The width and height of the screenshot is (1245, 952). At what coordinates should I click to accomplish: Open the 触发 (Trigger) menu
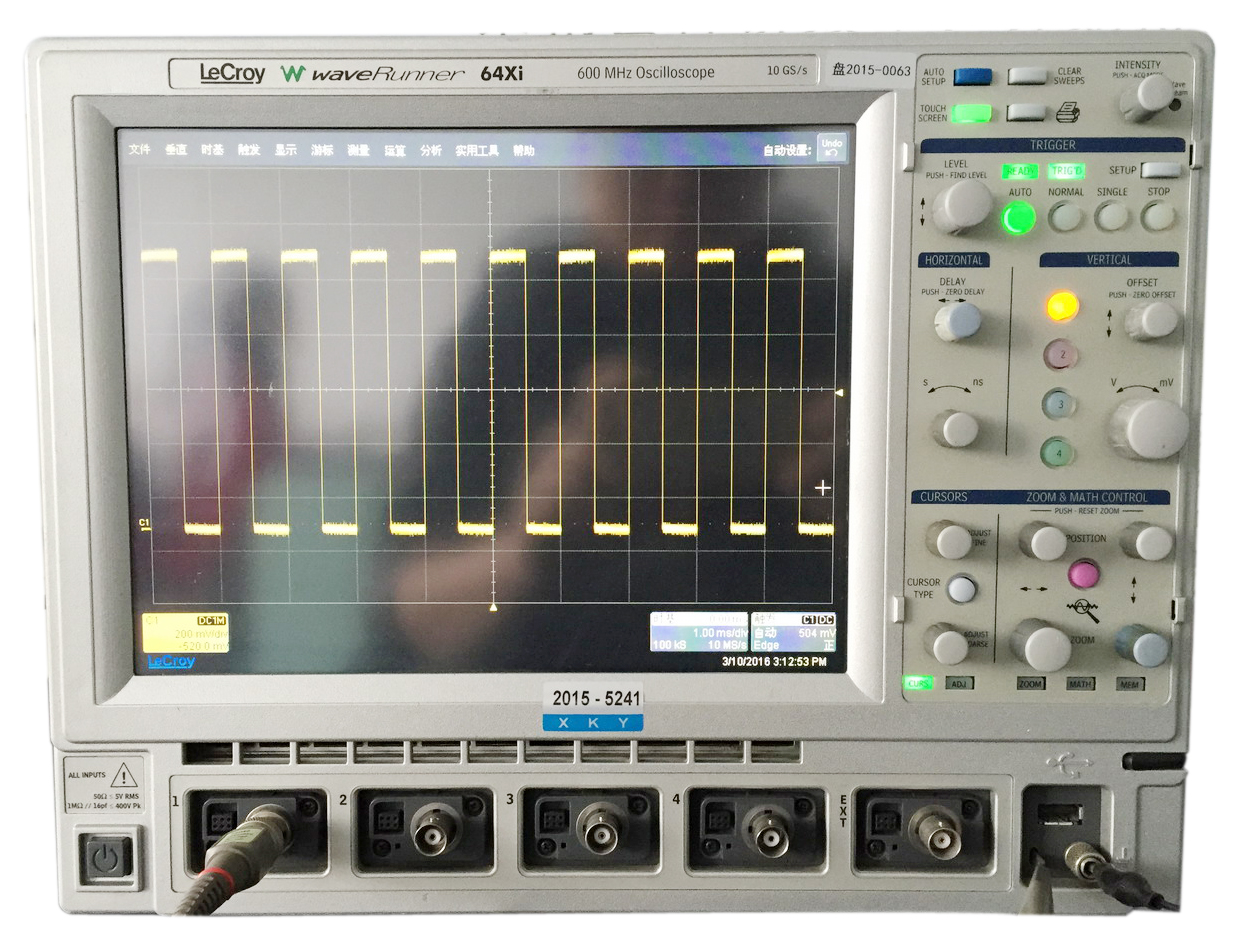coord(249,151)
